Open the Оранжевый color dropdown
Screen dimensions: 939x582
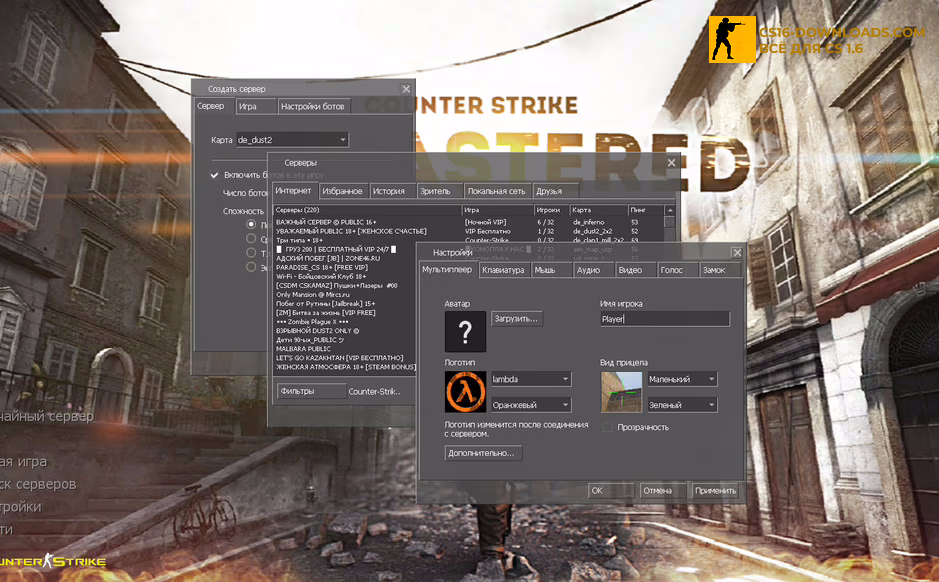click(531, 405)
